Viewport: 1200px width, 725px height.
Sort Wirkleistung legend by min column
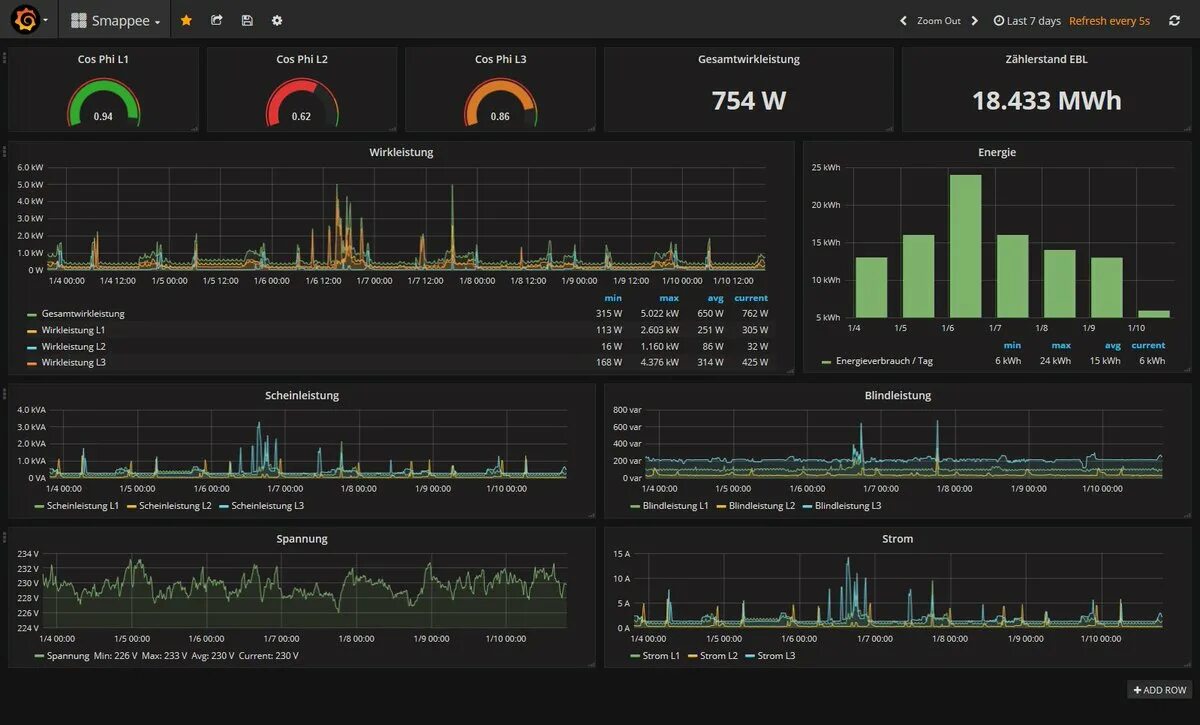[x=613, y=298]
